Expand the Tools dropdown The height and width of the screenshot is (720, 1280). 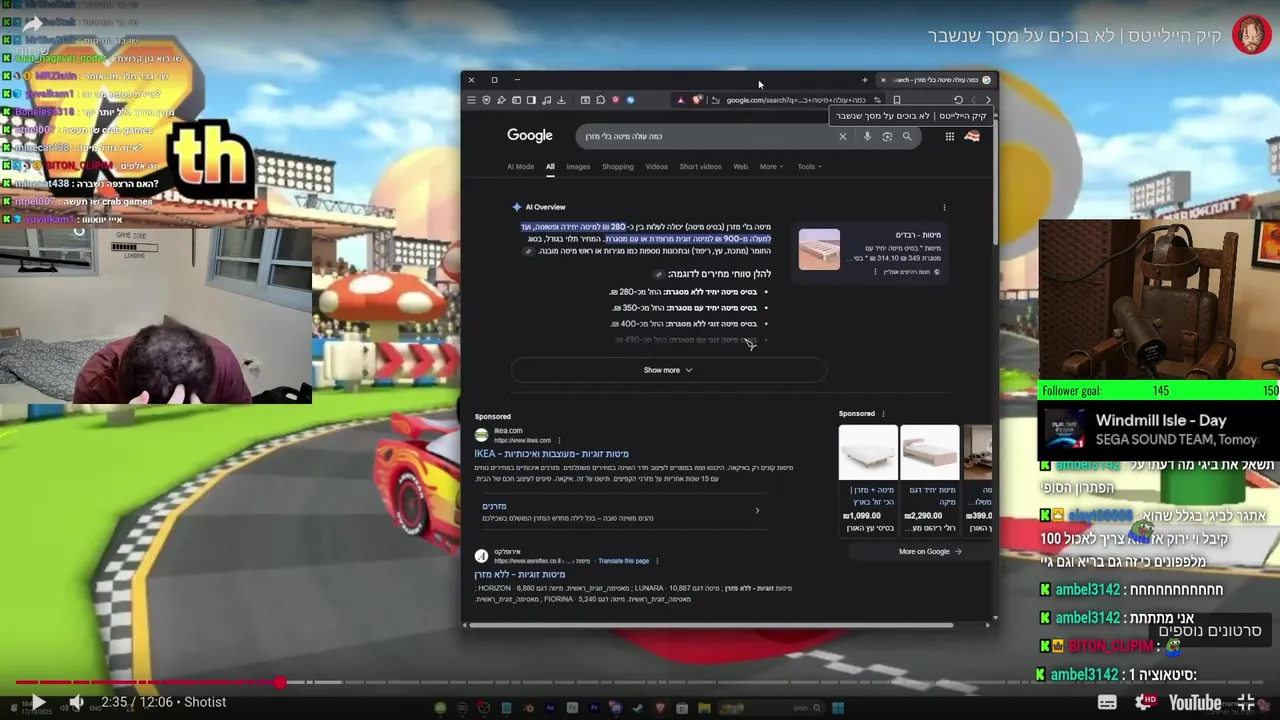809,166
